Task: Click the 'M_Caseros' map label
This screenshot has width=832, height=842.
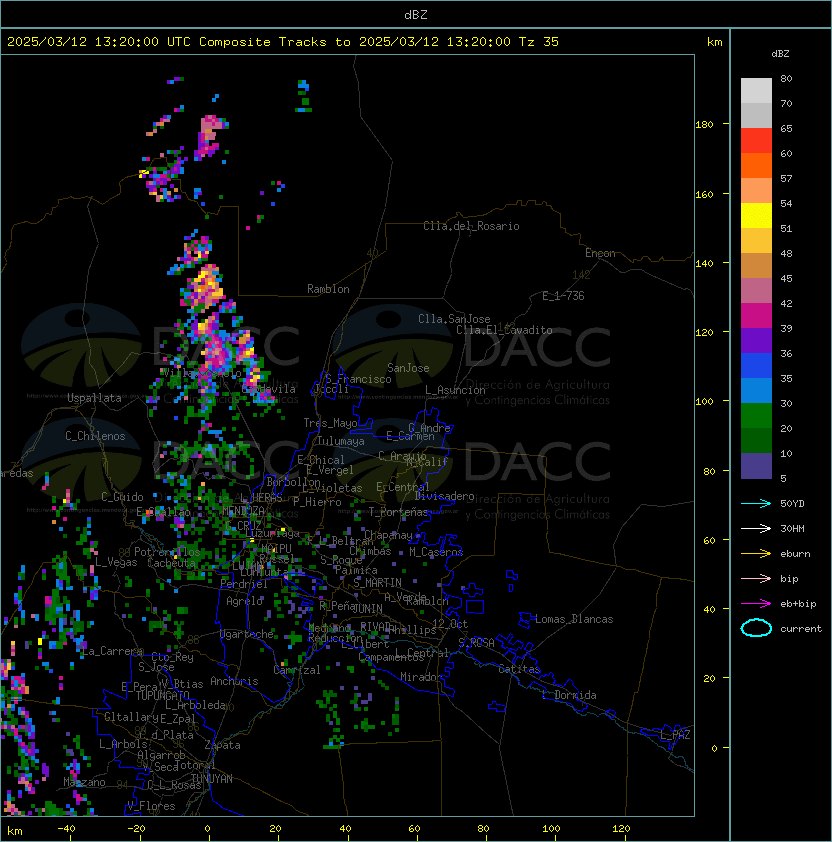Action: [436, 551]
